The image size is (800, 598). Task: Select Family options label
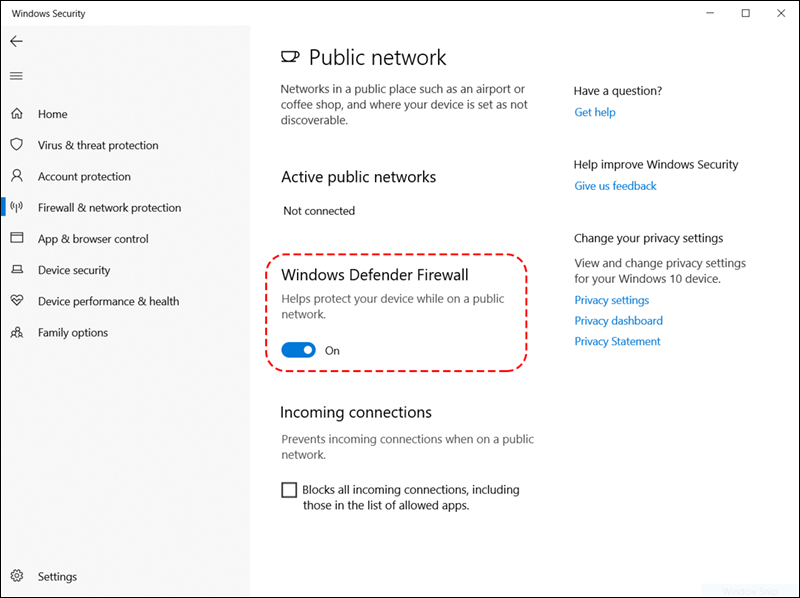(x=73, y=333)
